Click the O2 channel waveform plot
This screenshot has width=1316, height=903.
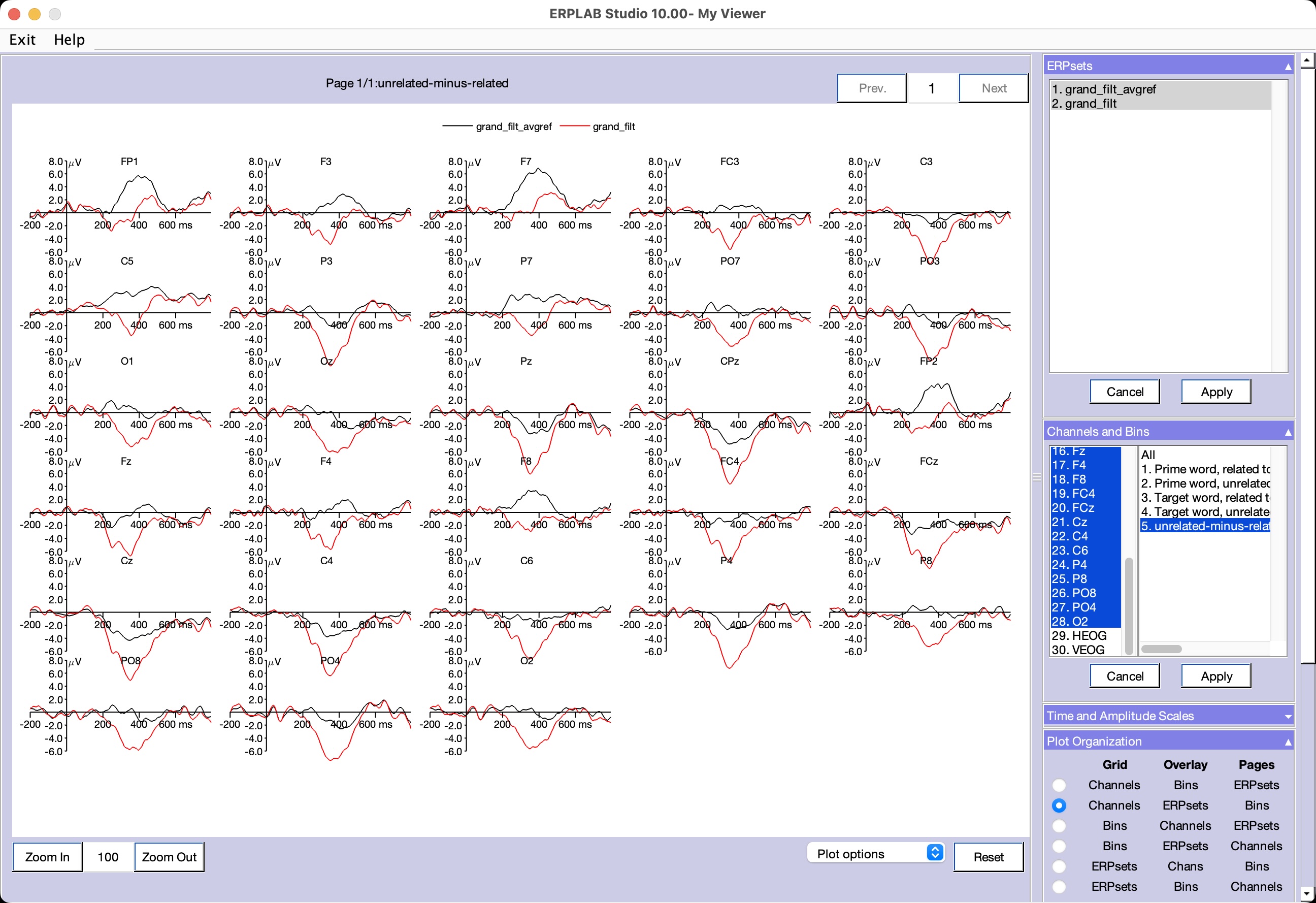(x=520, y=706)
